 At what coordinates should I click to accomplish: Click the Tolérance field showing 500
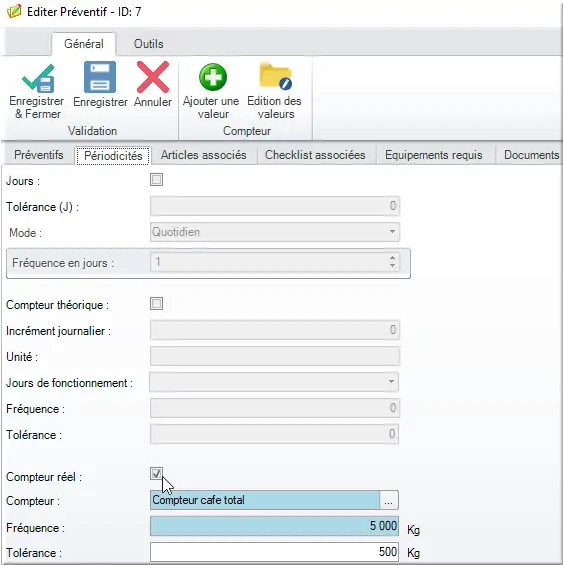[x=274, y=552]
